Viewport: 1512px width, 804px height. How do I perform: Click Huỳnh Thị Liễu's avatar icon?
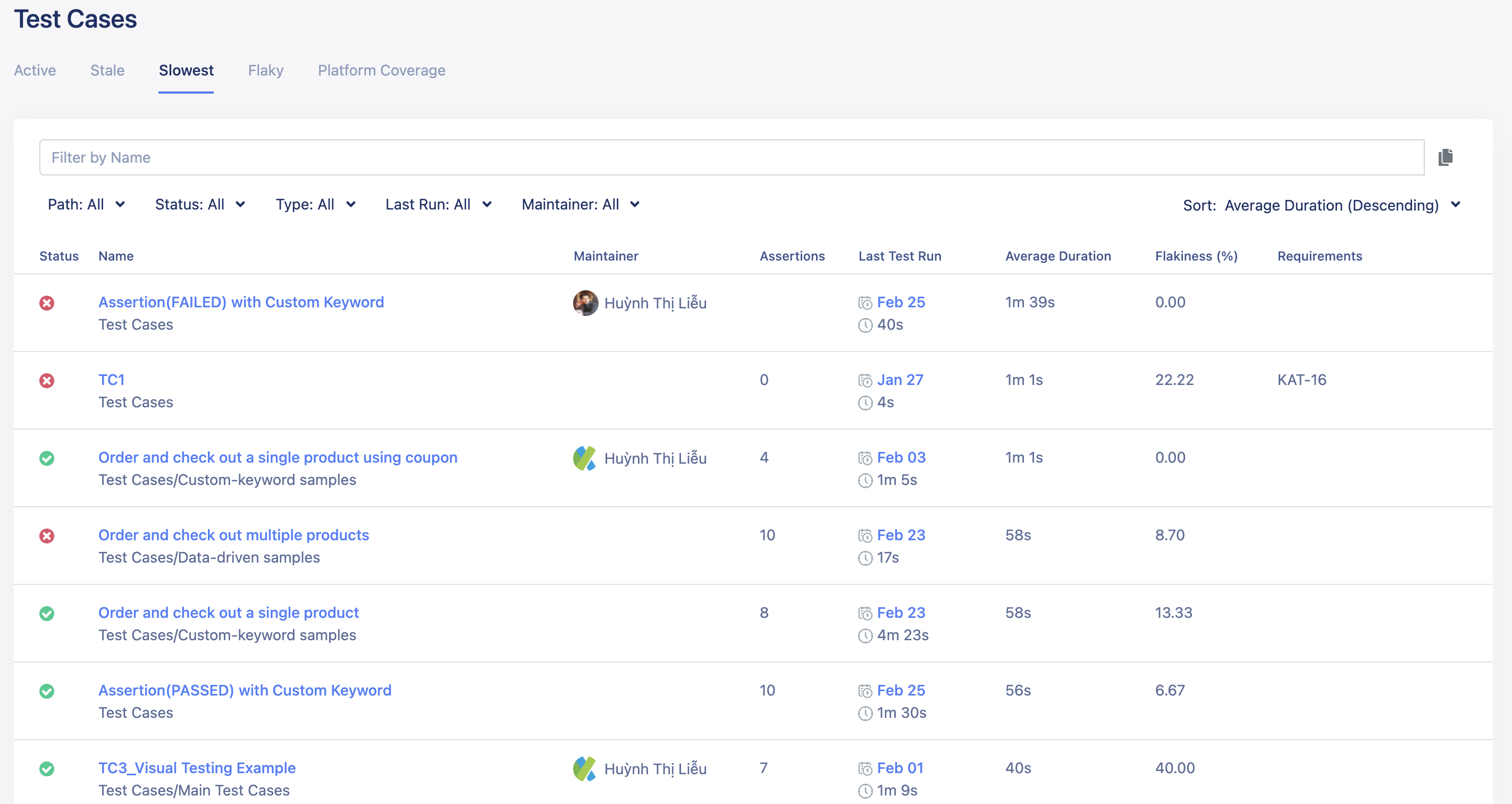click(x=584, y=302)
